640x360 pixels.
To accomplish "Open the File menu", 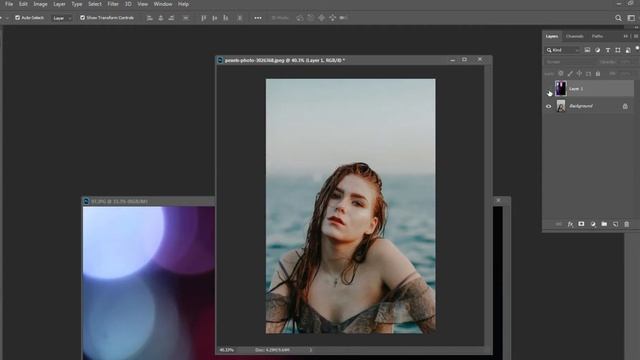I will point(9,4).
